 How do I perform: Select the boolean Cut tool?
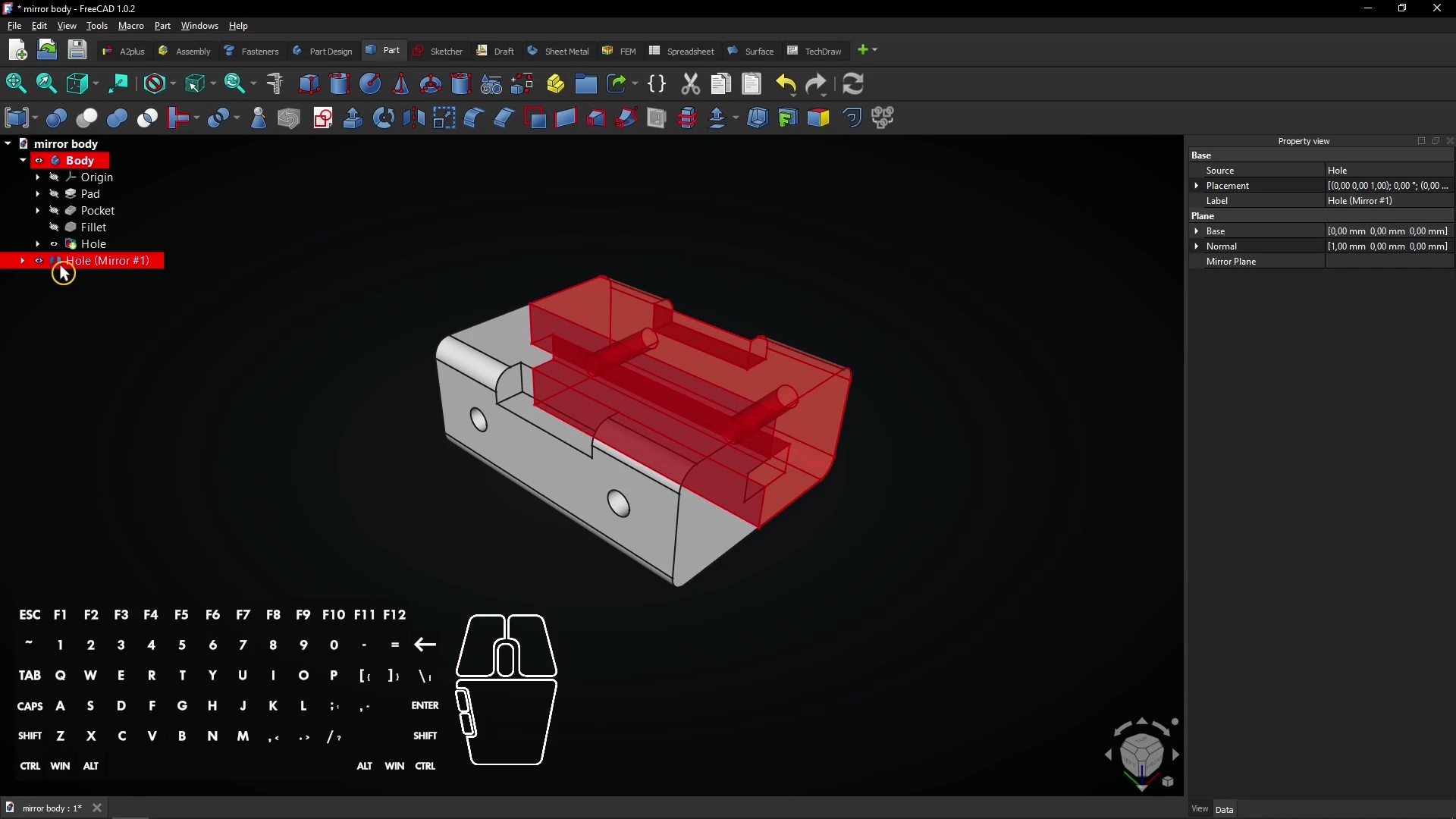point(87,118)
